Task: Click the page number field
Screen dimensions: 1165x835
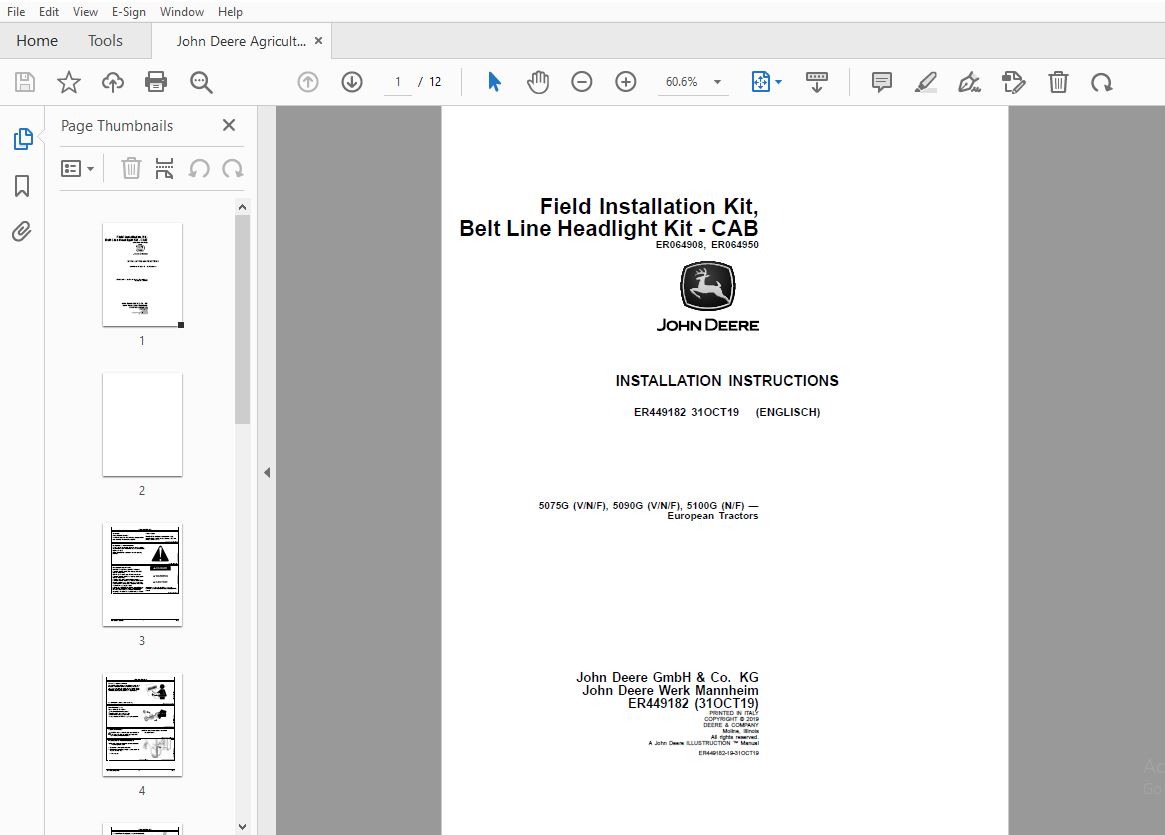Action: point(397,82)
